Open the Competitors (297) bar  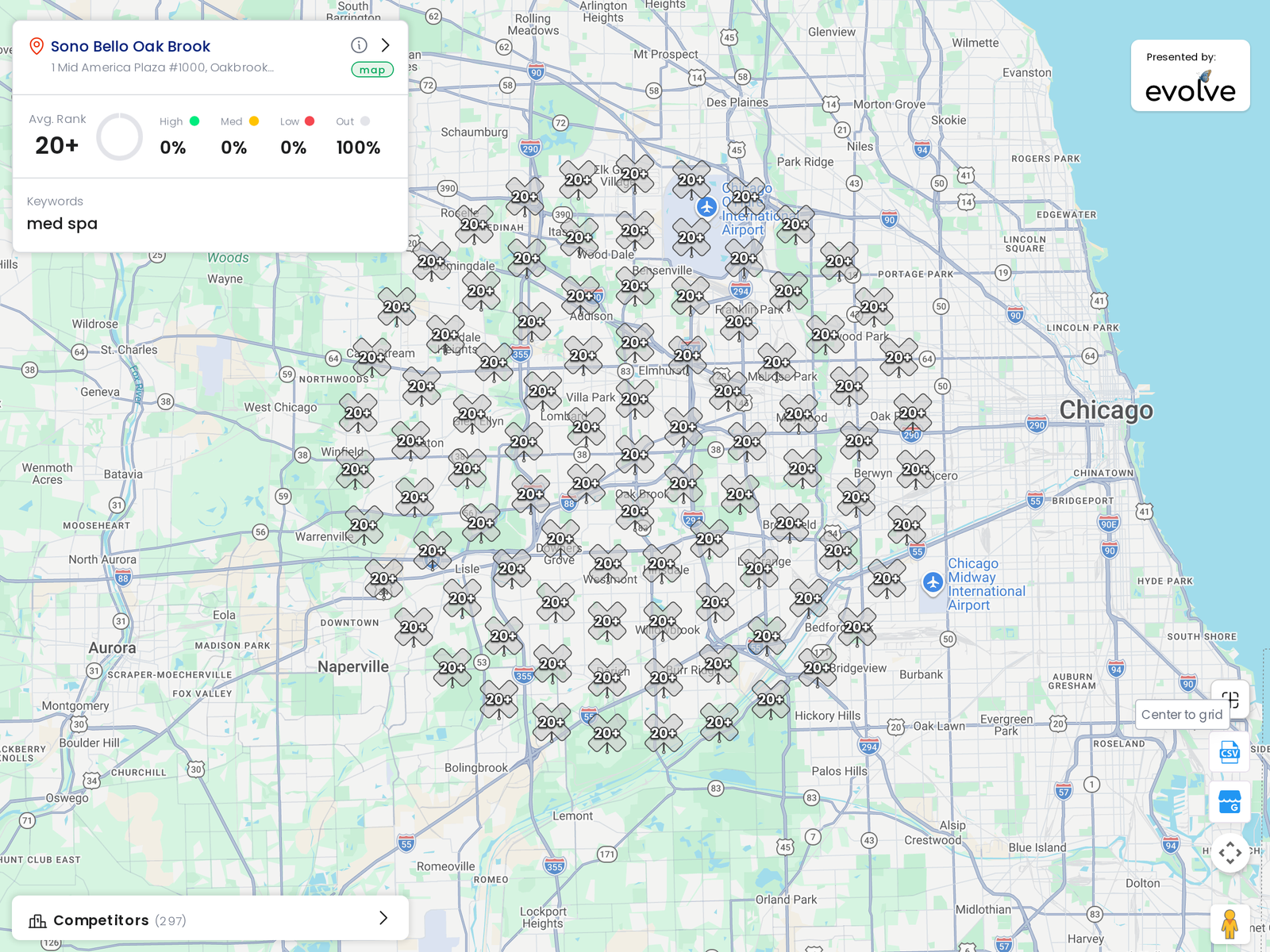(x=210, y=919)
